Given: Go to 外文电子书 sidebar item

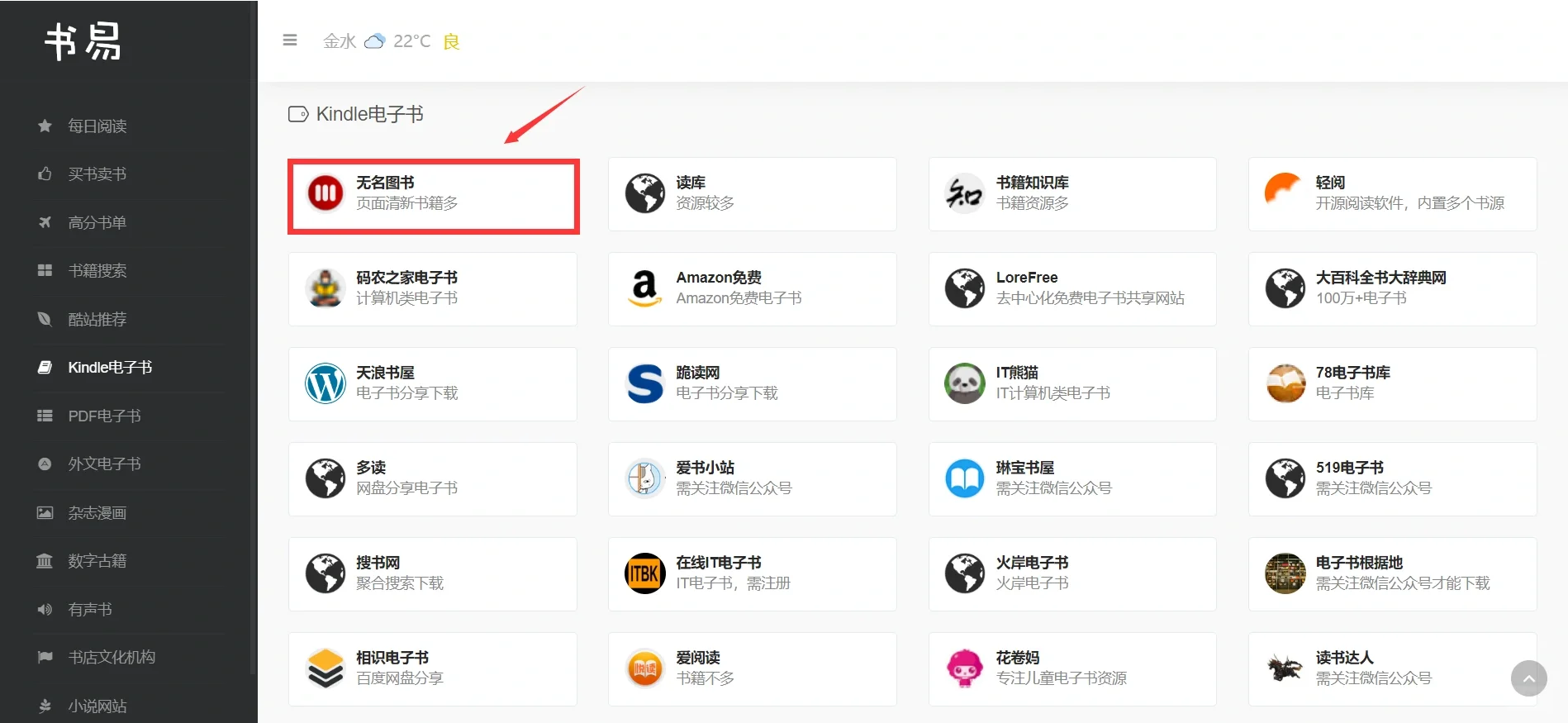Looking at the screenshot, I should click(x=104, y=464).
